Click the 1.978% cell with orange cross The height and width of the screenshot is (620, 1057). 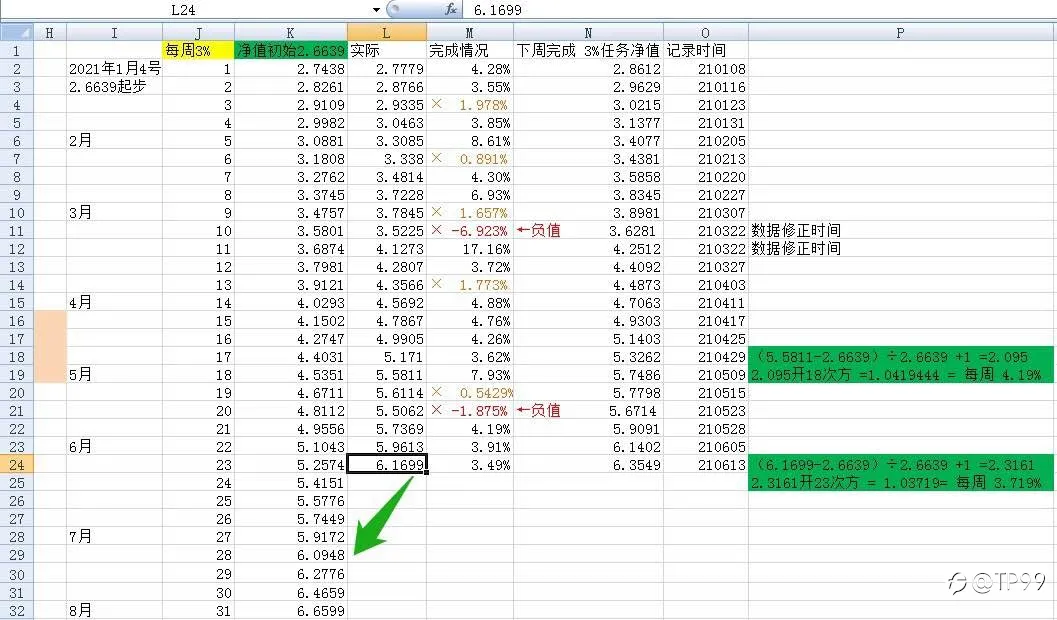pyautogui.click(x=470, y=105)
